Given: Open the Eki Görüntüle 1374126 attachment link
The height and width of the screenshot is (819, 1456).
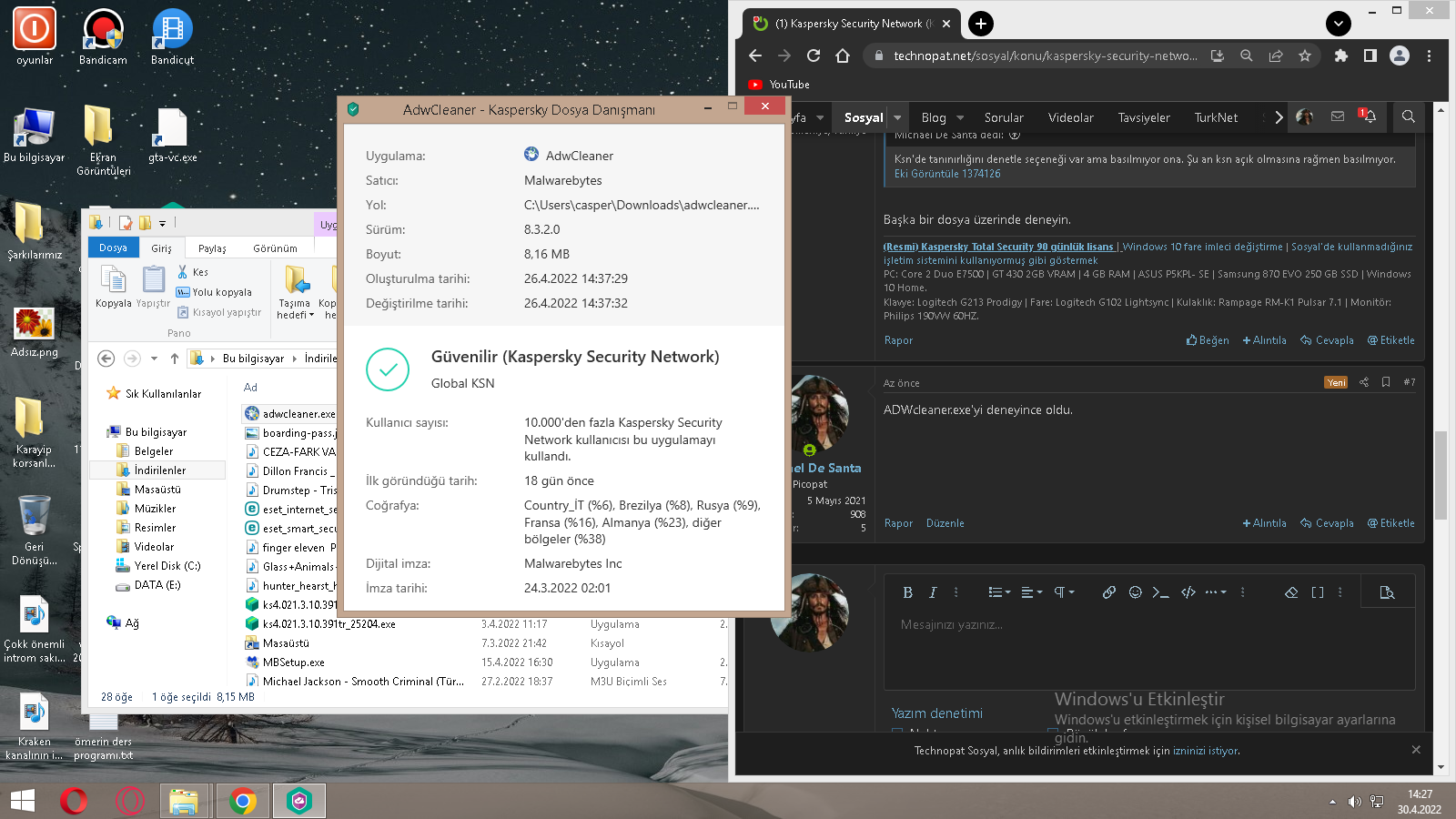Looking at the screenshot, I should 946,174.
